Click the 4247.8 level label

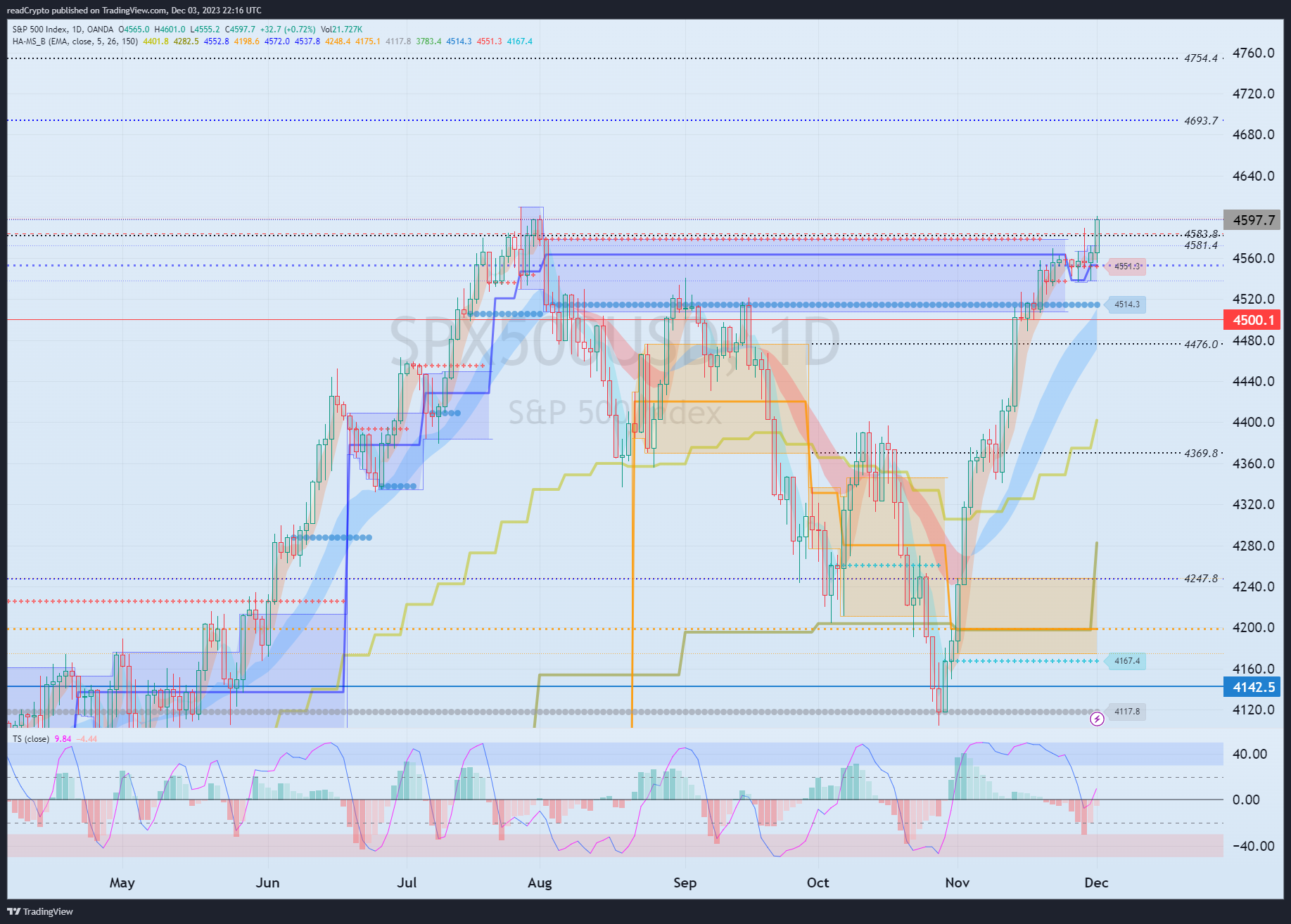1200,579
